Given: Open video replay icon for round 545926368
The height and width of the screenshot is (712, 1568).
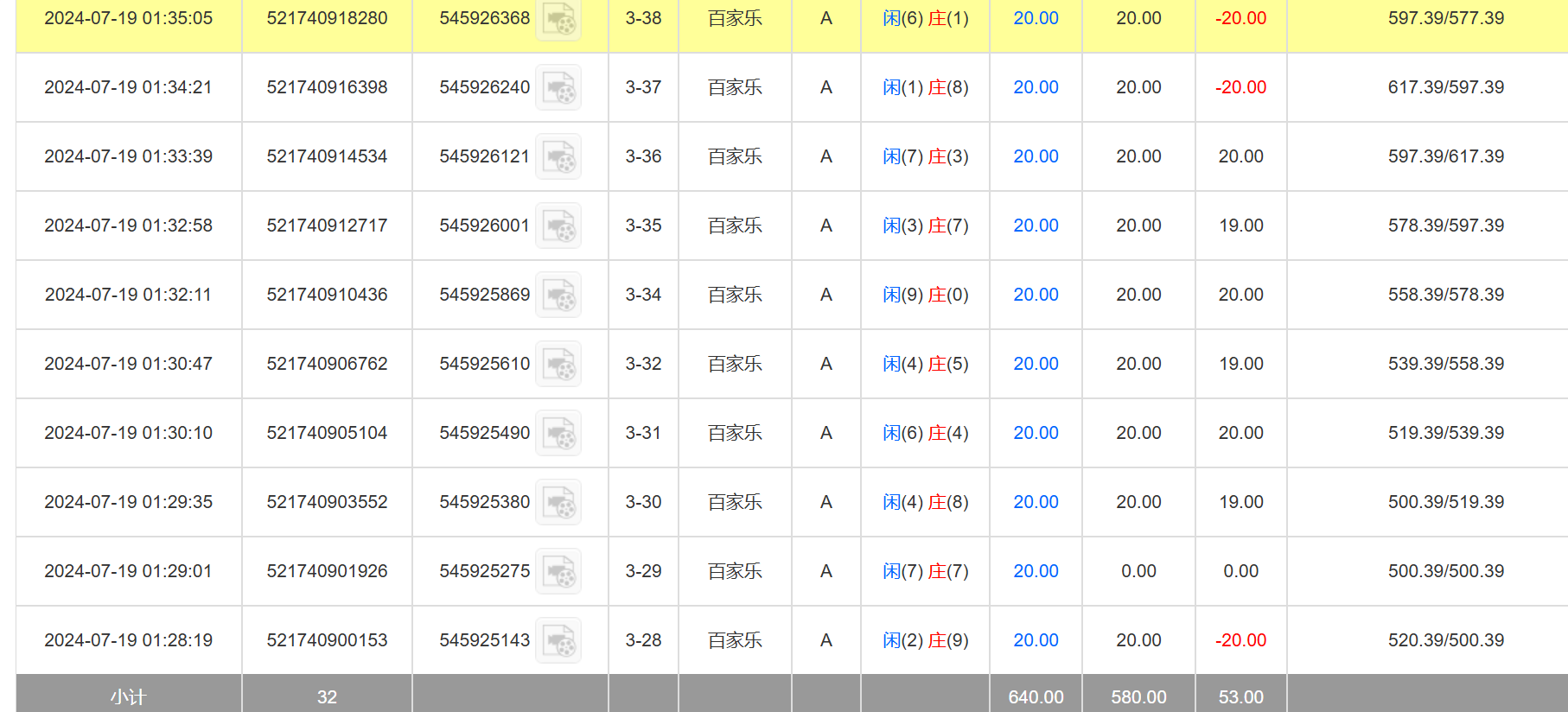Looking at the screenshot, I should point(558,19).
